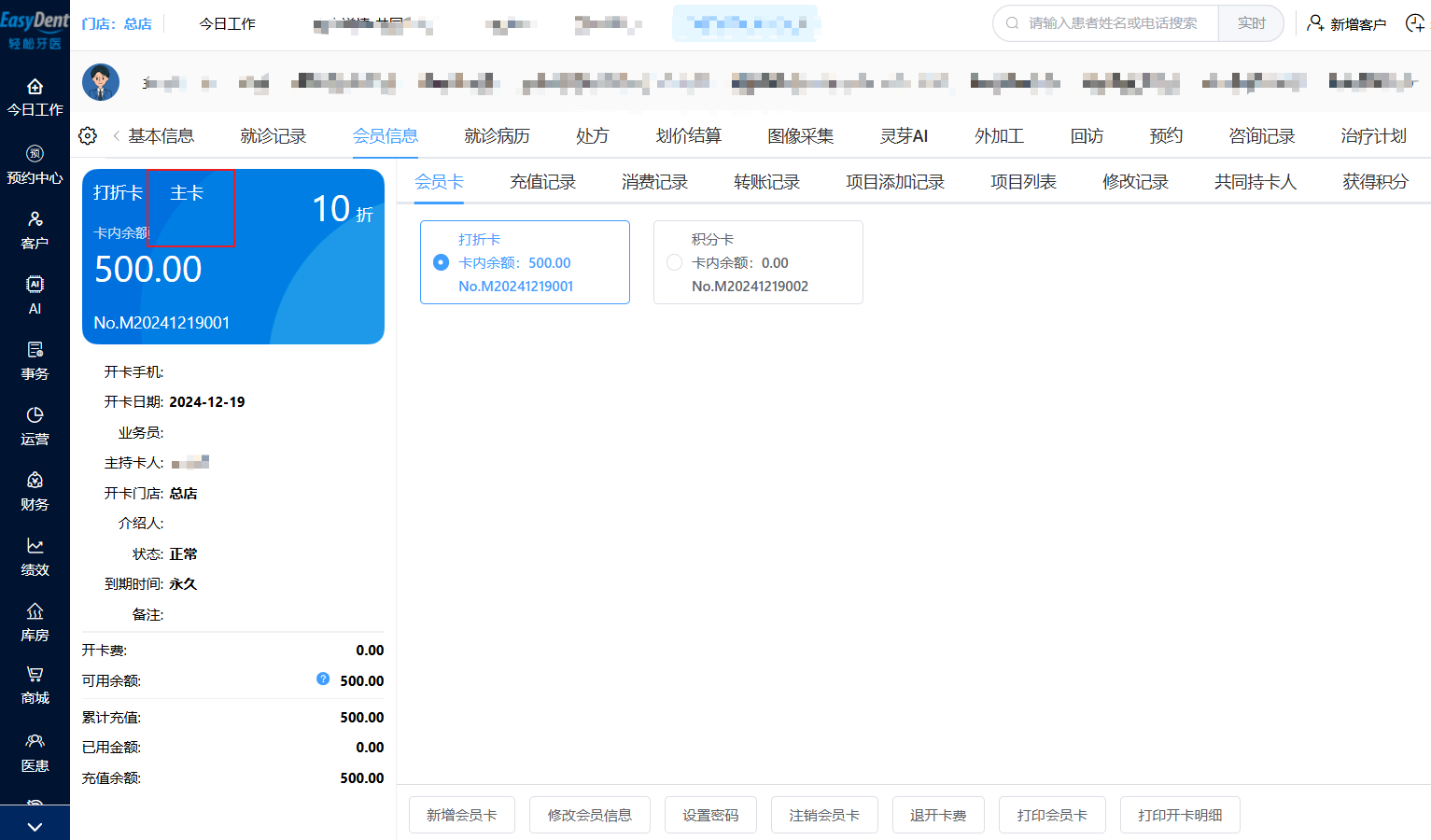Click the 注销会员卡 button

tap(824, 815)
